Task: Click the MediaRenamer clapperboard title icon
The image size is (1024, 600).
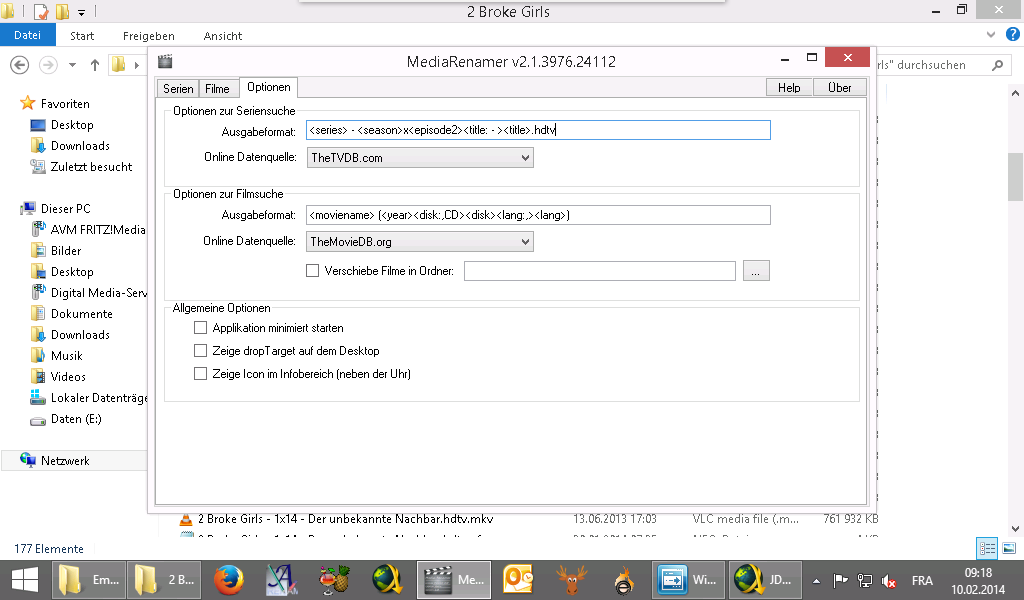Action: (165, 61)
